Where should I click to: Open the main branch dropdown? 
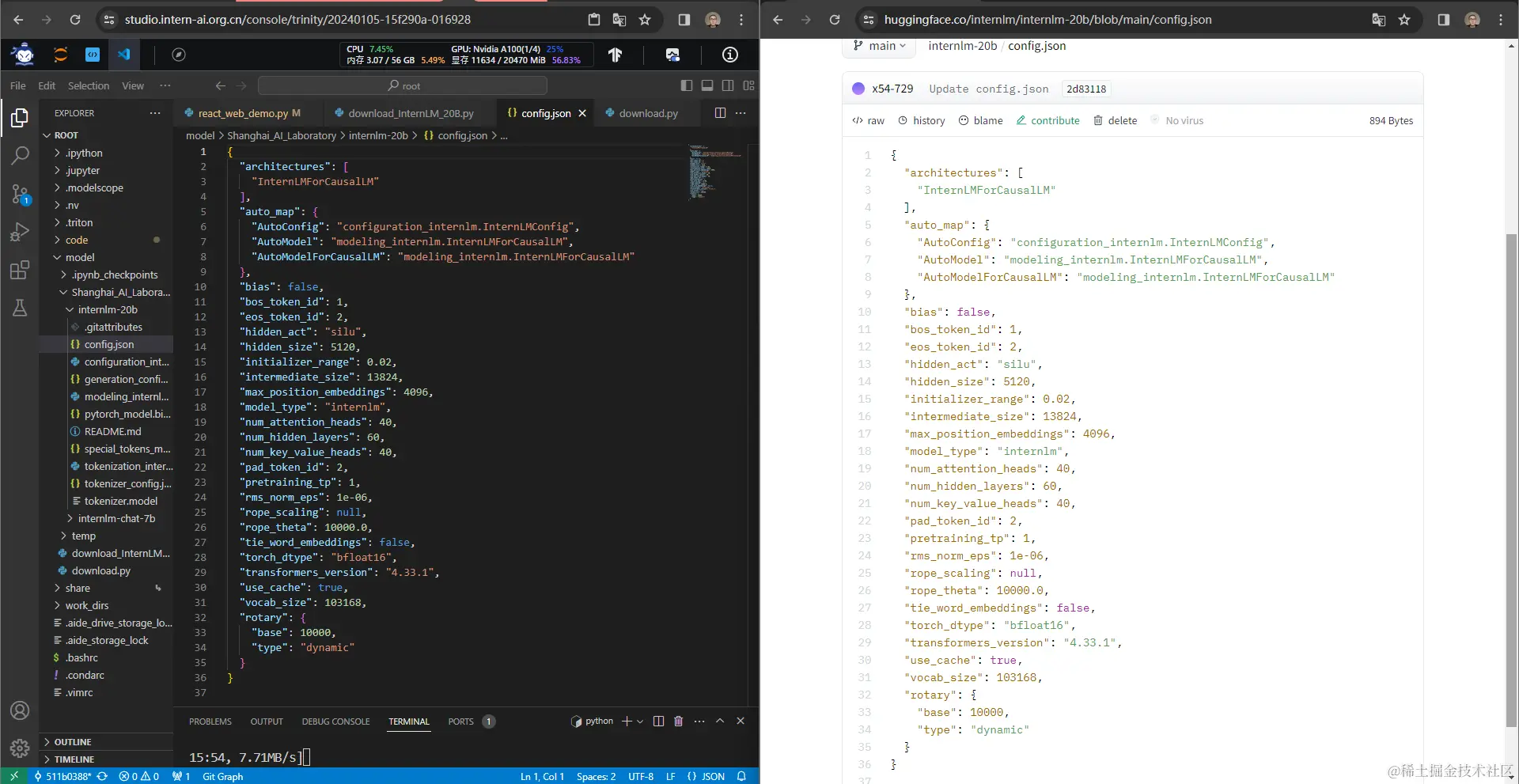coord(879,46)
